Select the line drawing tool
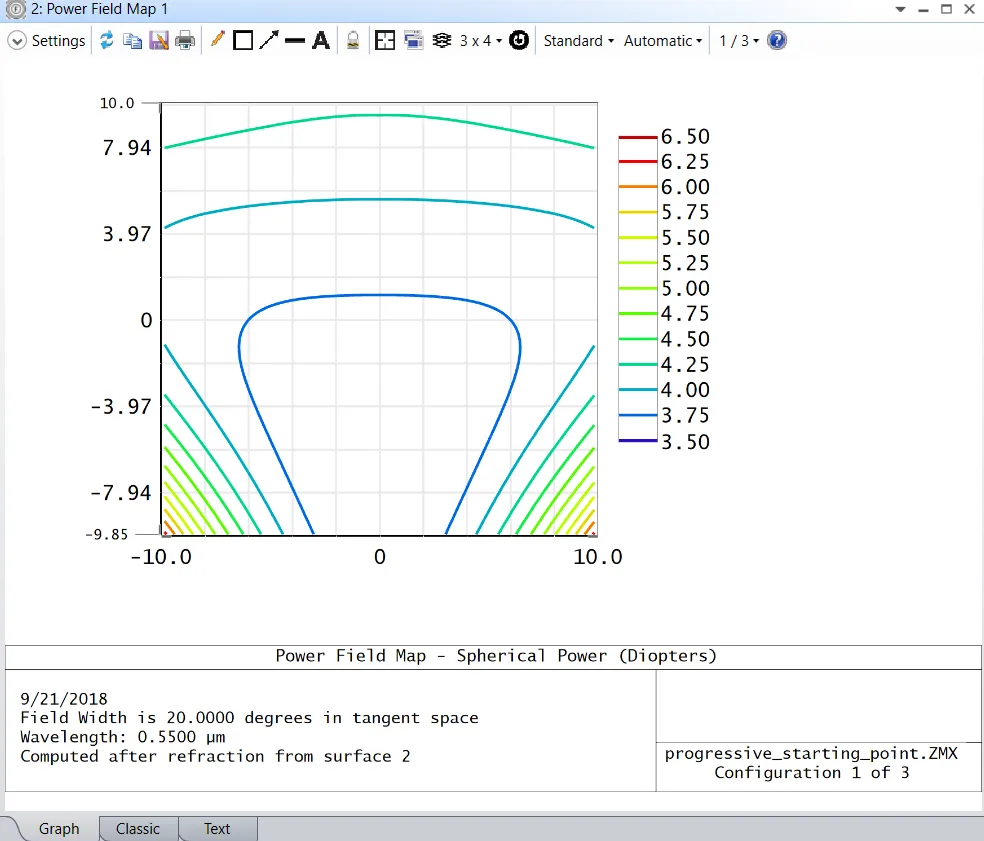The width and height of the screenshot is (984, 841). pos(294,41)
